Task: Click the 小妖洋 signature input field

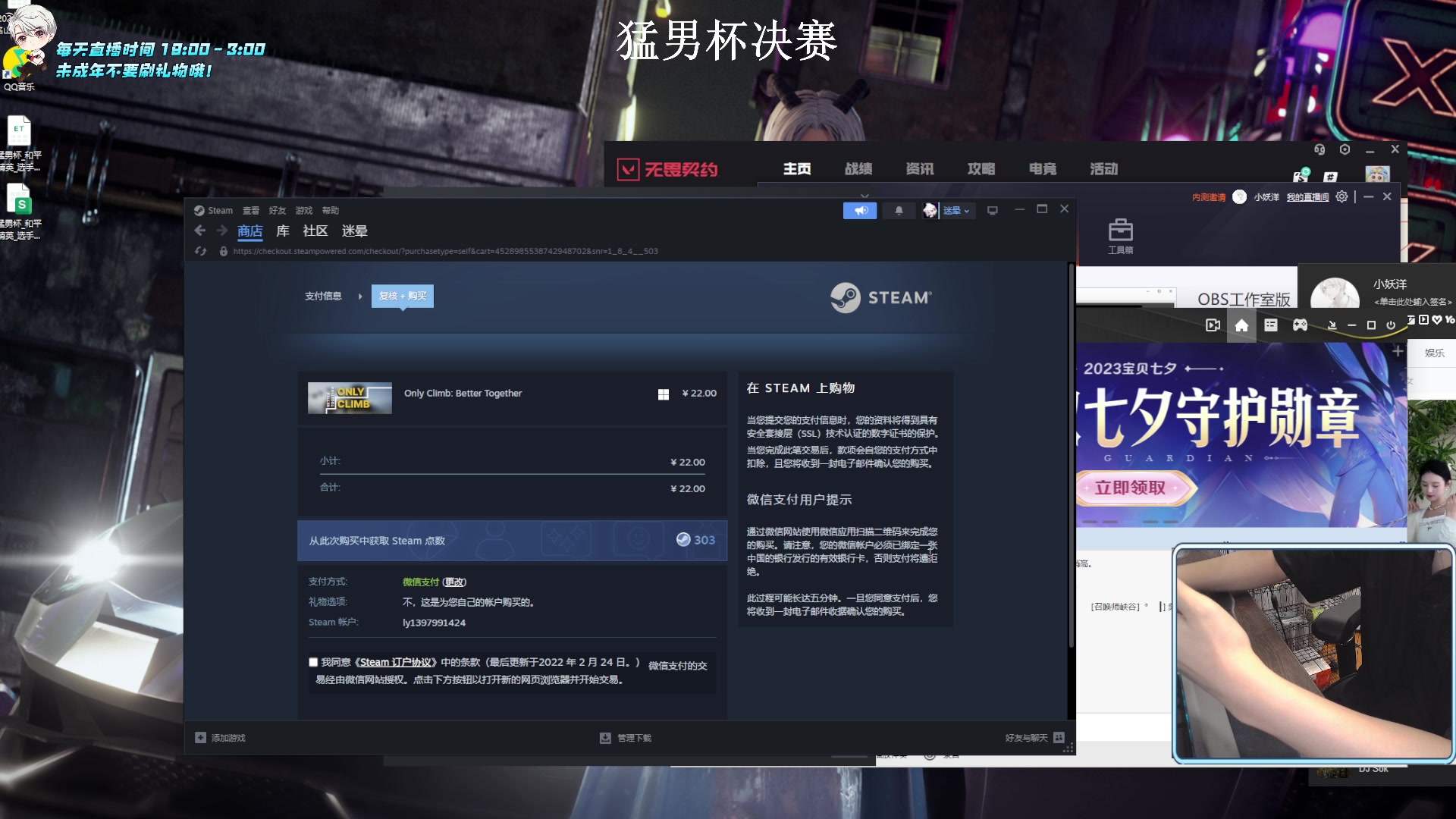Action: pyautogui.click(x=1413, y=302)
